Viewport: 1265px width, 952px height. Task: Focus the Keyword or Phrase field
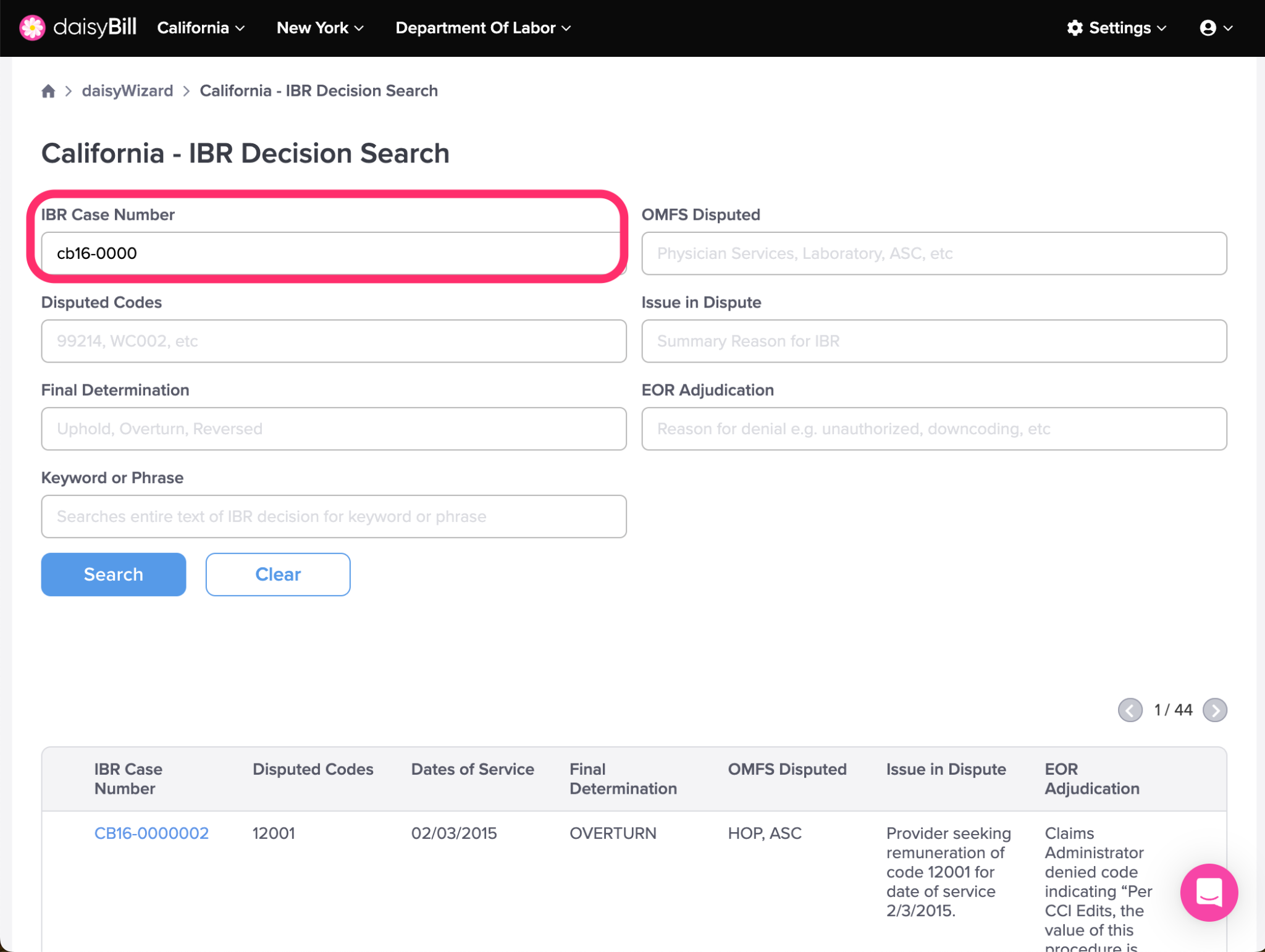point(334,516)
